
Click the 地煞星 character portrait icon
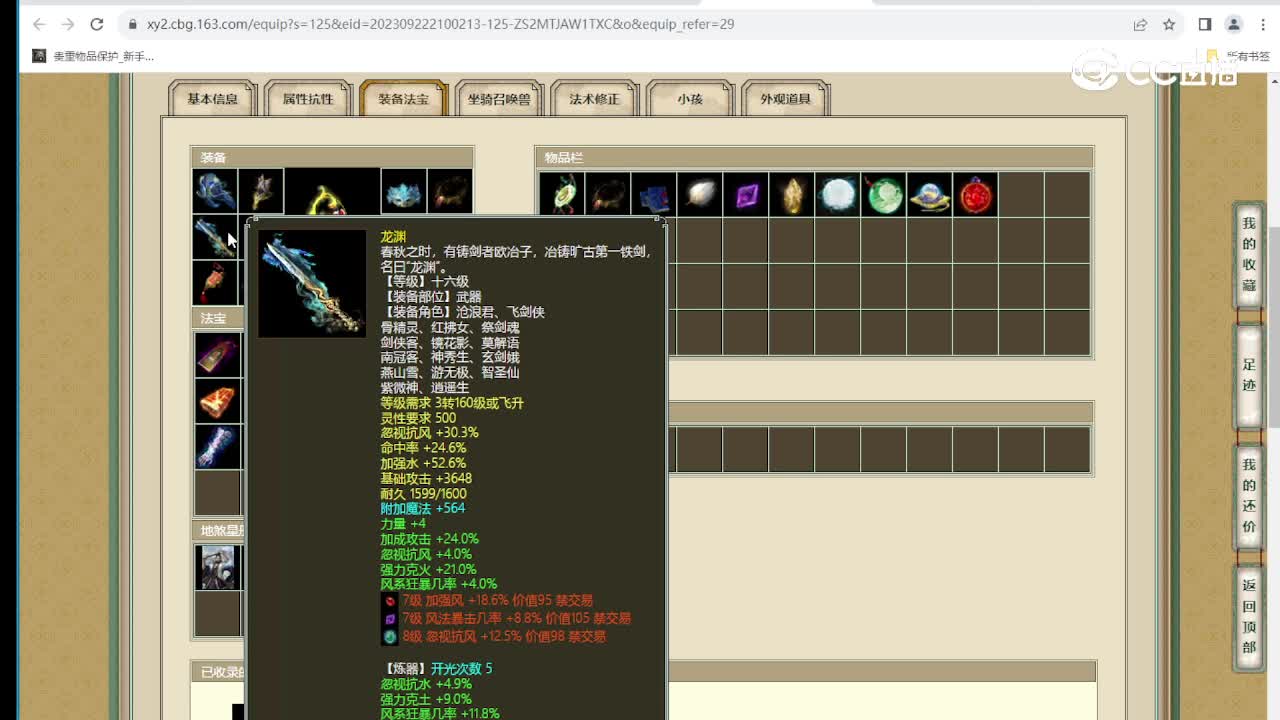[x=217, y=567]
